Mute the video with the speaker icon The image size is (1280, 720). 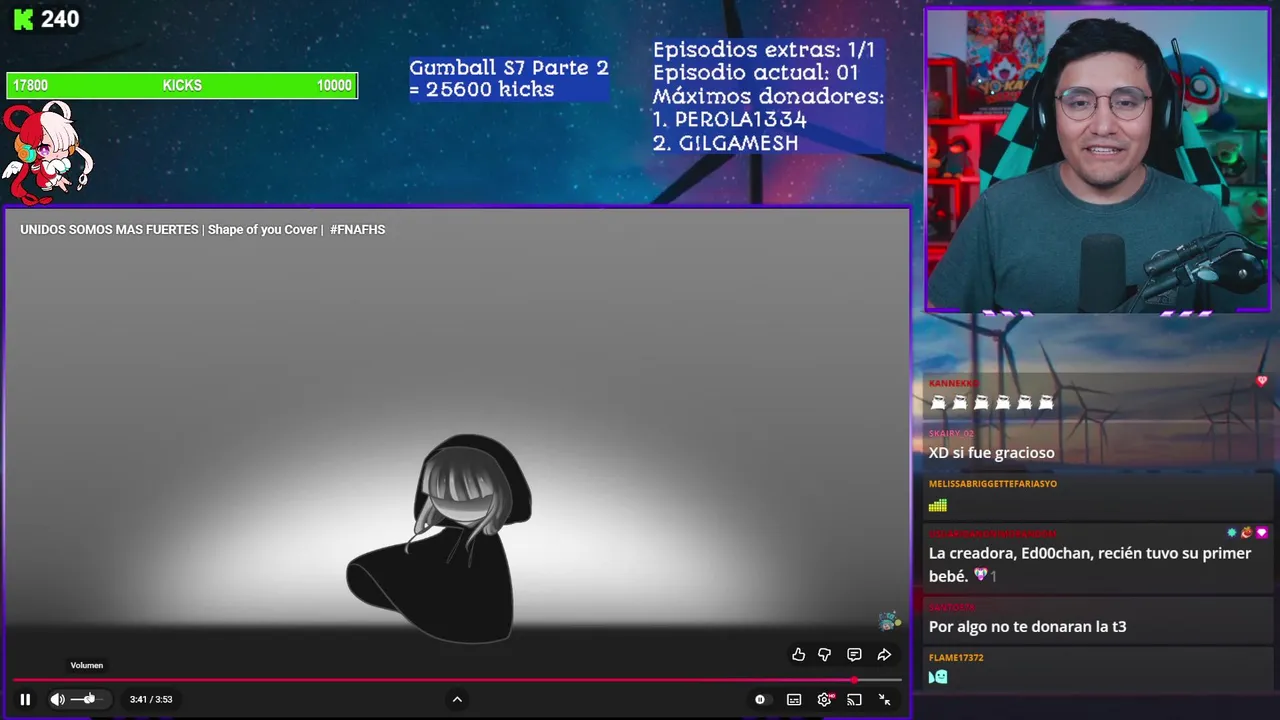click(x=57, y=699)
